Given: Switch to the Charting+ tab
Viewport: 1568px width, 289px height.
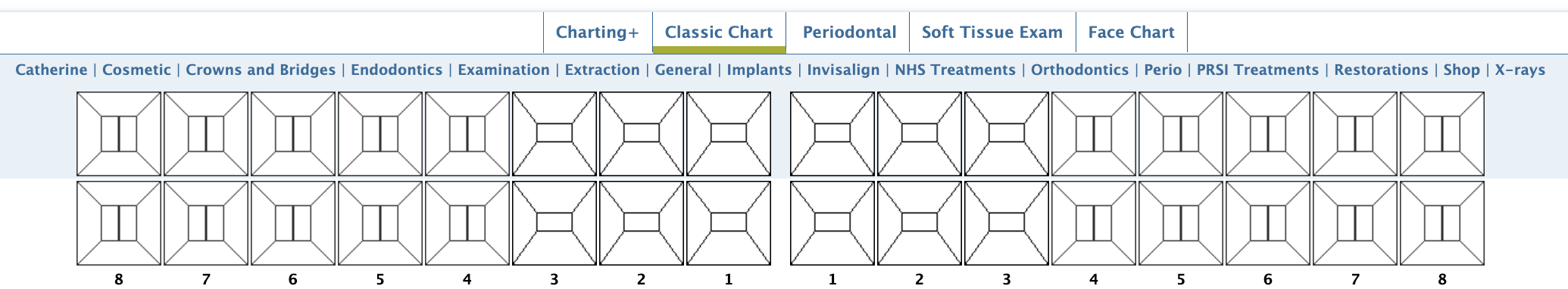Looking at the screenshot, I should (598, 33).
